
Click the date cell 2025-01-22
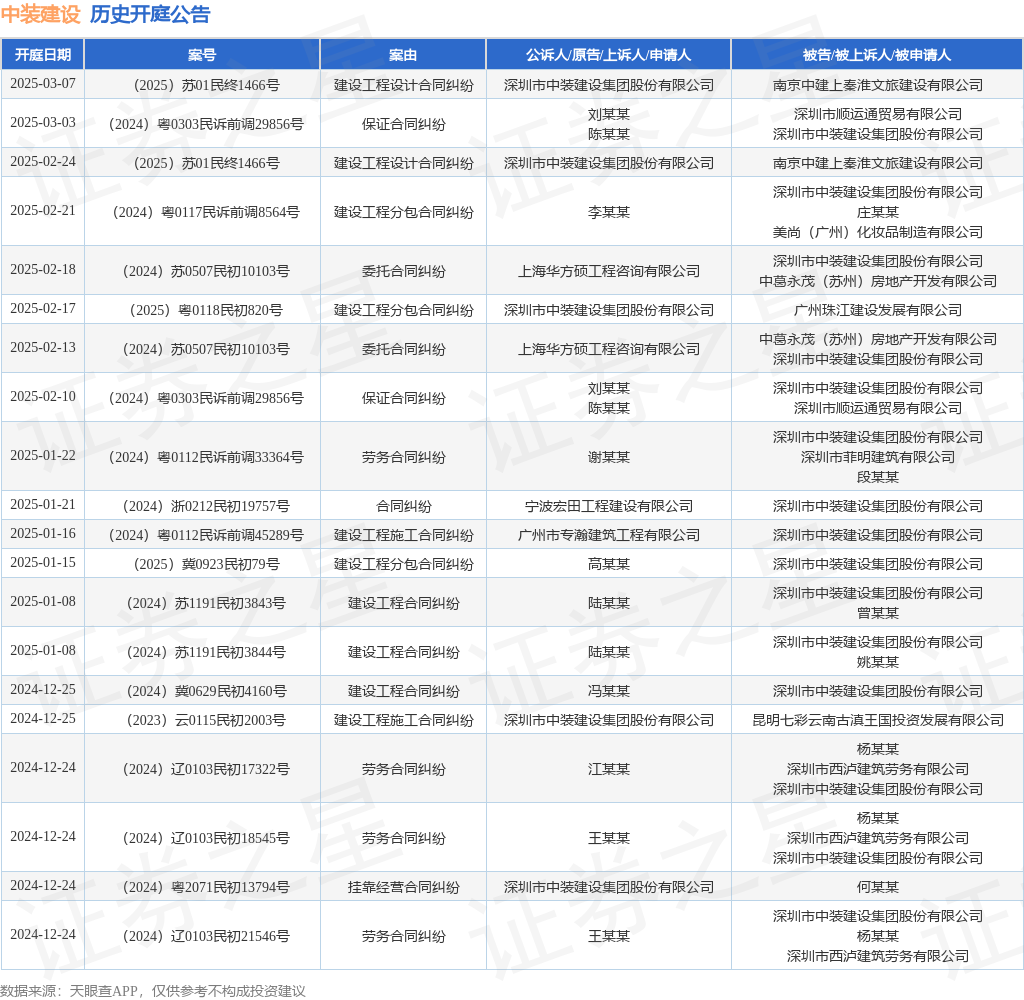(42, 455)
